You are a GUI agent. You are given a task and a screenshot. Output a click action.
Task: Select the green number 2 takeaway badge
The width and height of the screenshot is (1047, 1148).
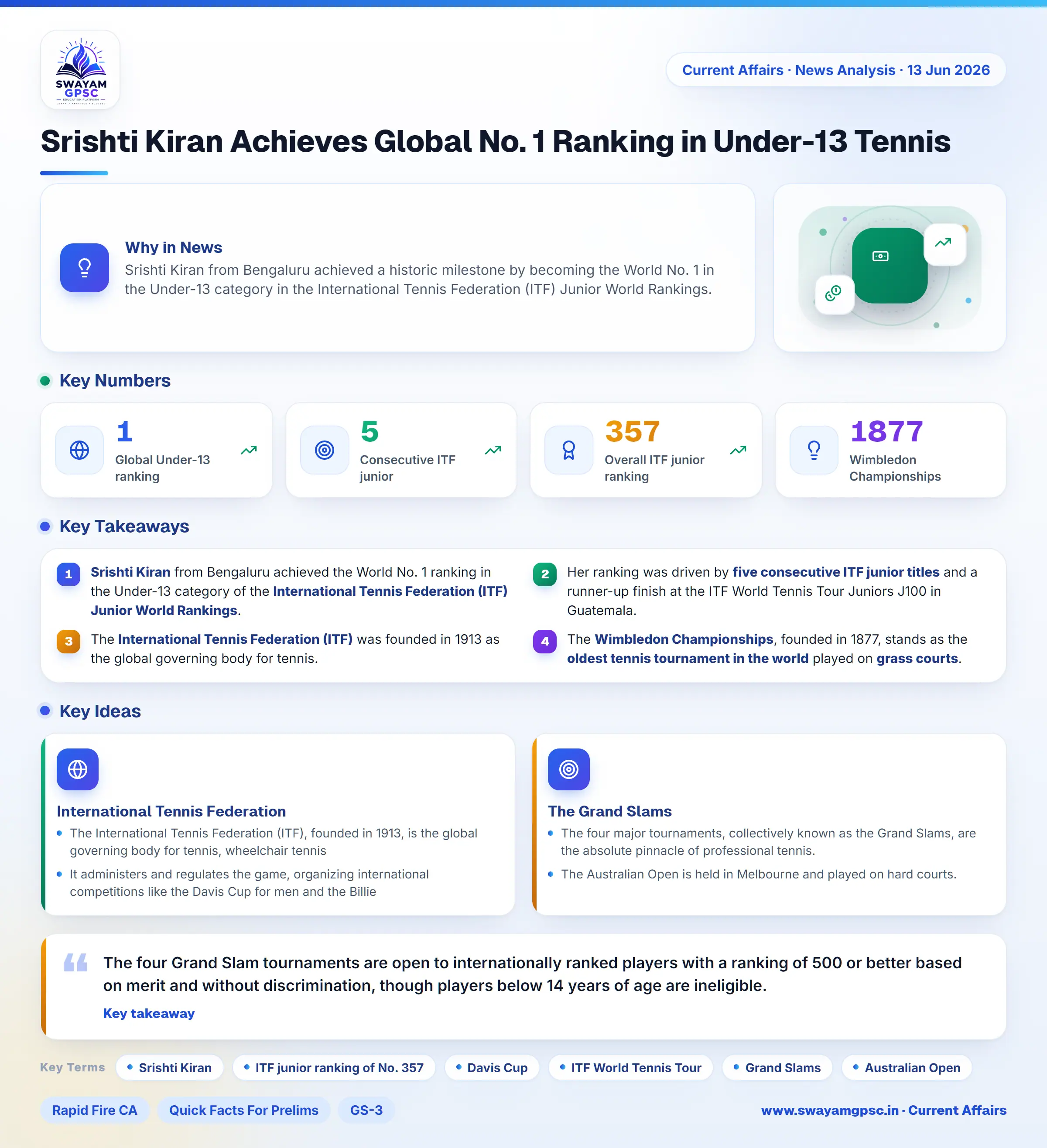pyautogui.click(x=544, y=574)
